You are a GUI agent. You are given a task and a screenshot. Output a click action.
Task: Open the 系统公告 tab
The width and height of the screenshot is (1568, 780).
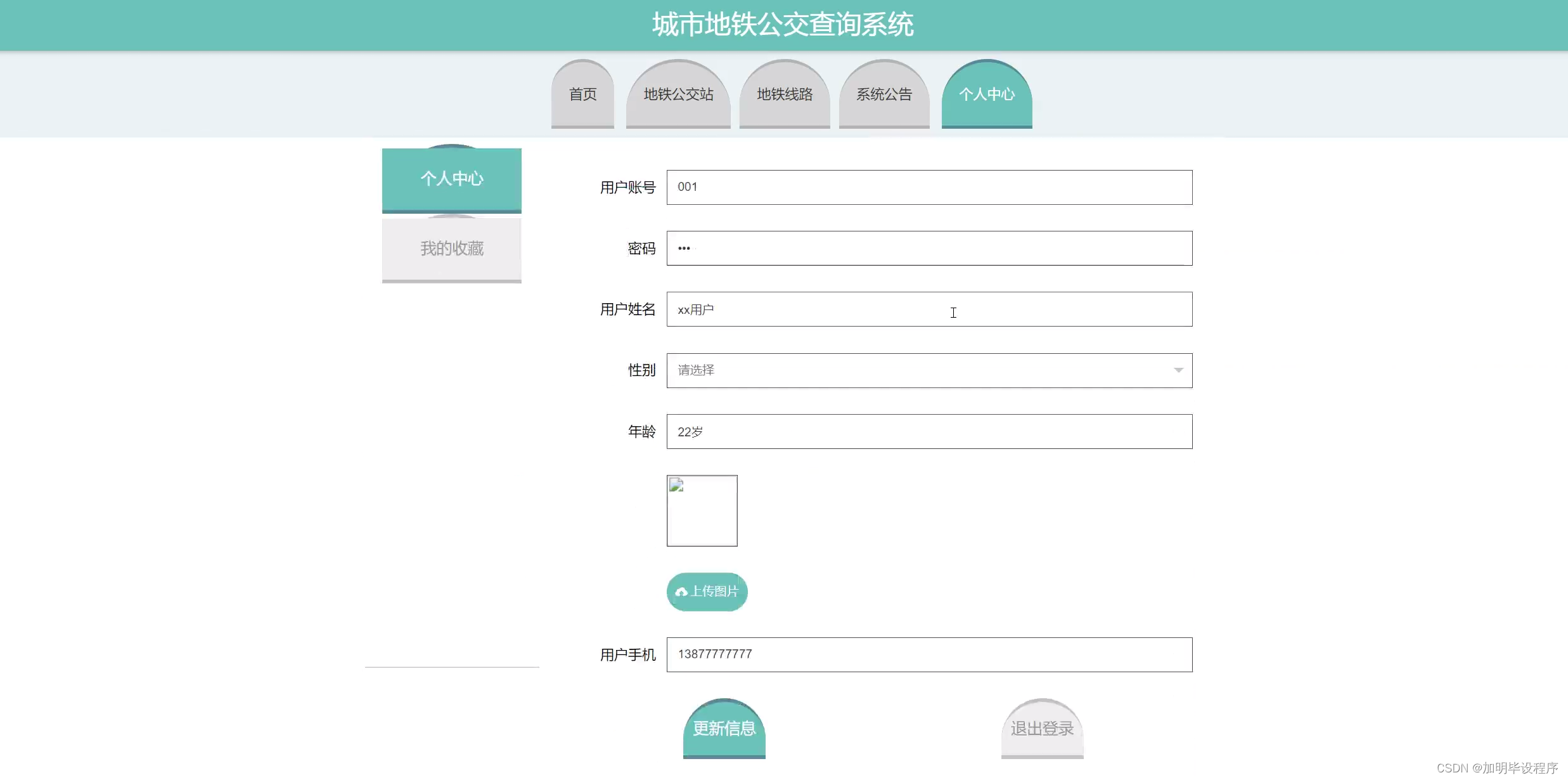884,95
